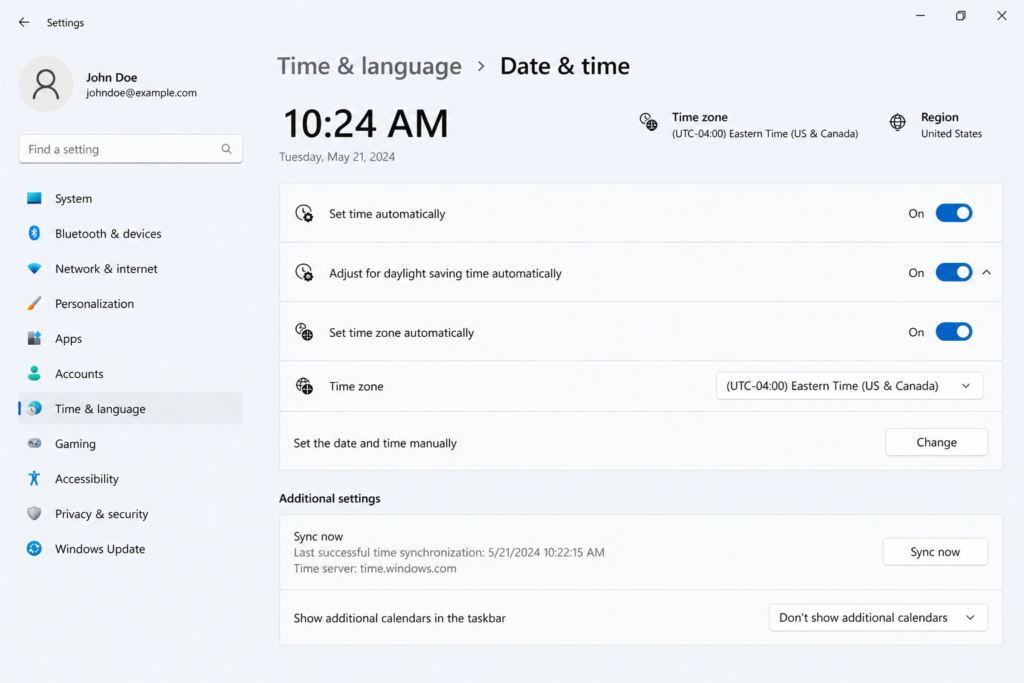
Task: Click the Time zone row globe icon
Action: (304, 386)
